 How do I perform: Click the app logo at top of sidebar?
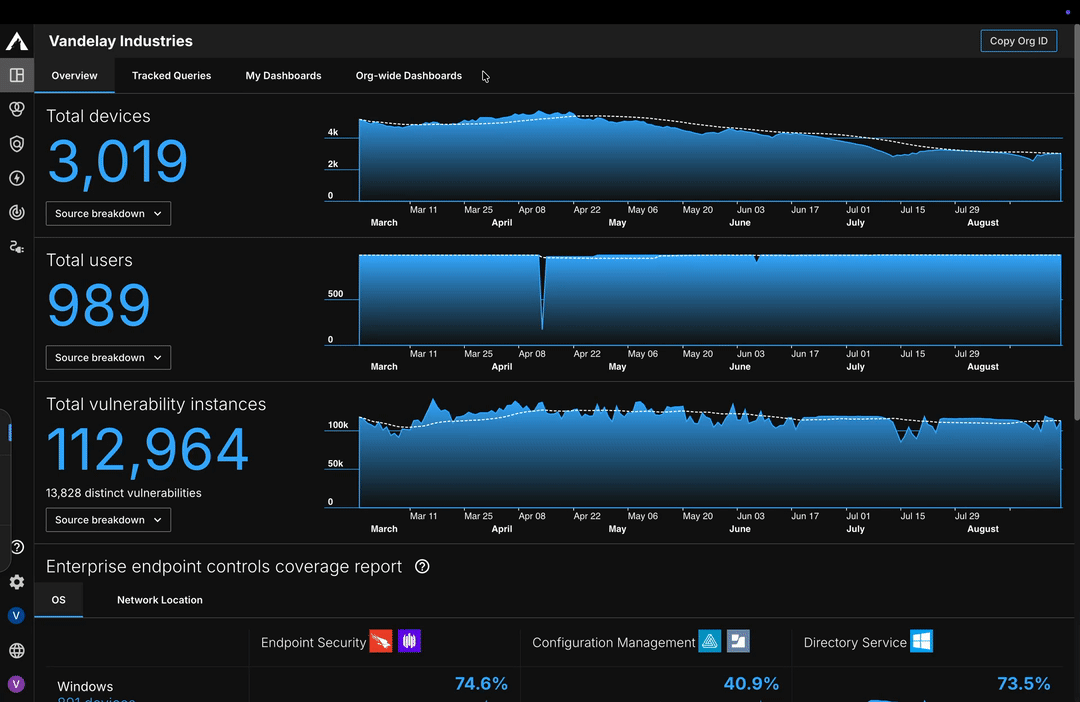pyautogui.click(x=17, y=41)
